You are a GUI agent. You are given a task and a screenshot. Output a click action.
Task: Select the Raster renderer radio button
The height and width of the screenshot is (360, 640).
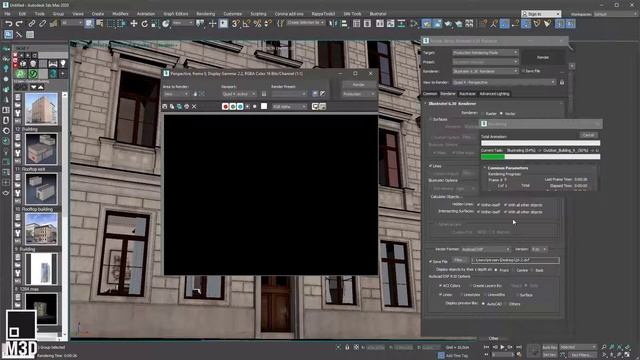(483, 113)
